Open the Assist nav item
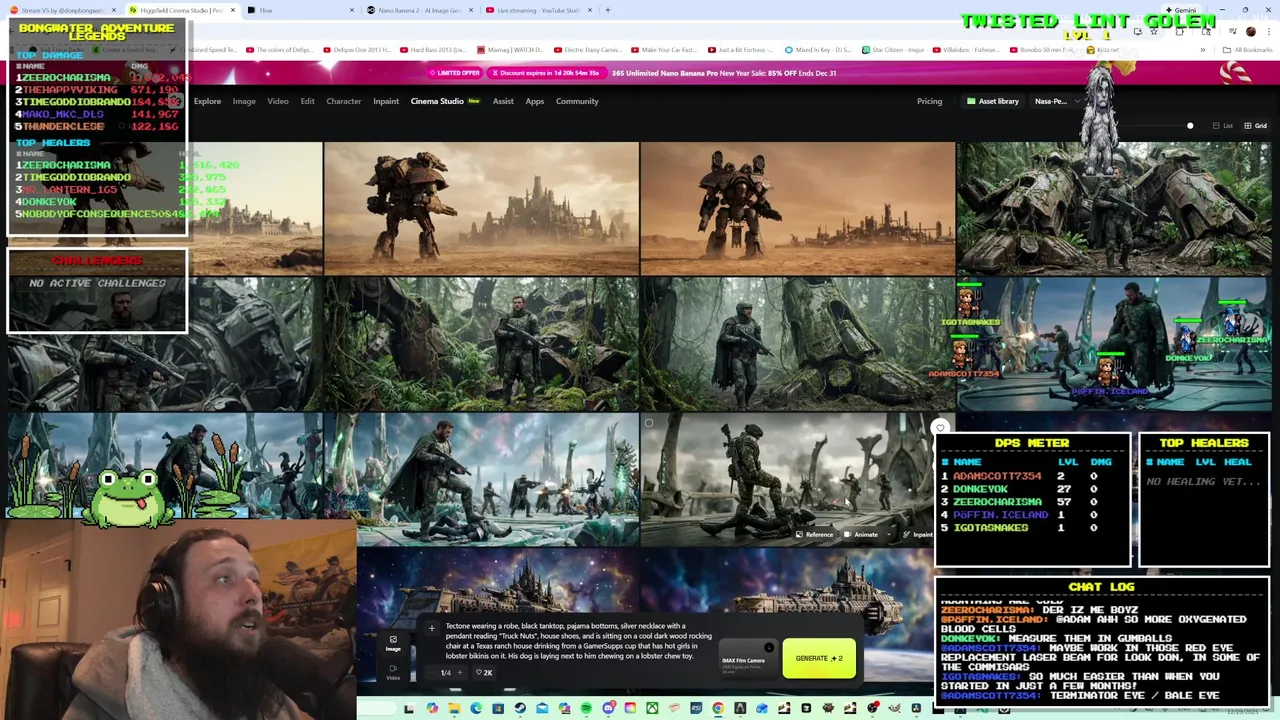This screenshot has height=720, width=1280. point(503,101)
